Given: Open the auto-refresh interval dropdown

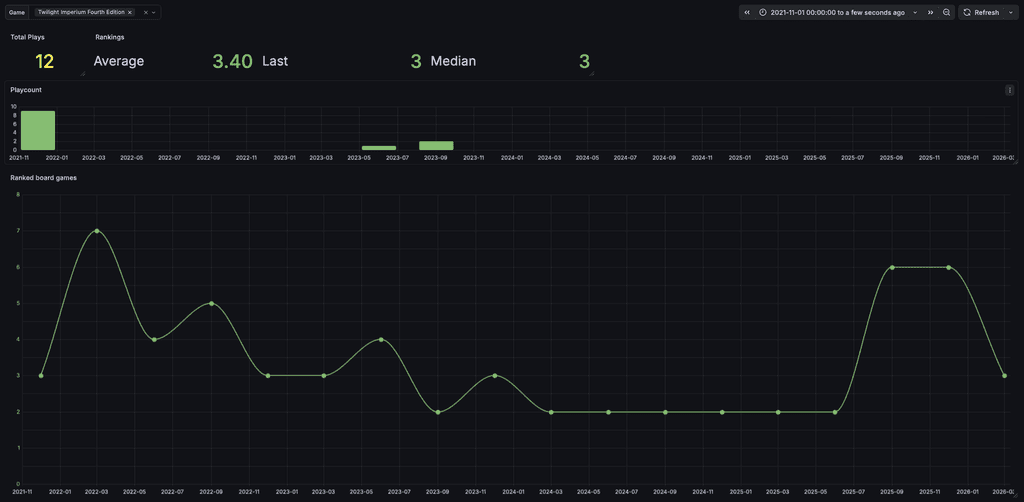Looking at the screenshot, I should pyautogui.click(x=1011, y=12).
